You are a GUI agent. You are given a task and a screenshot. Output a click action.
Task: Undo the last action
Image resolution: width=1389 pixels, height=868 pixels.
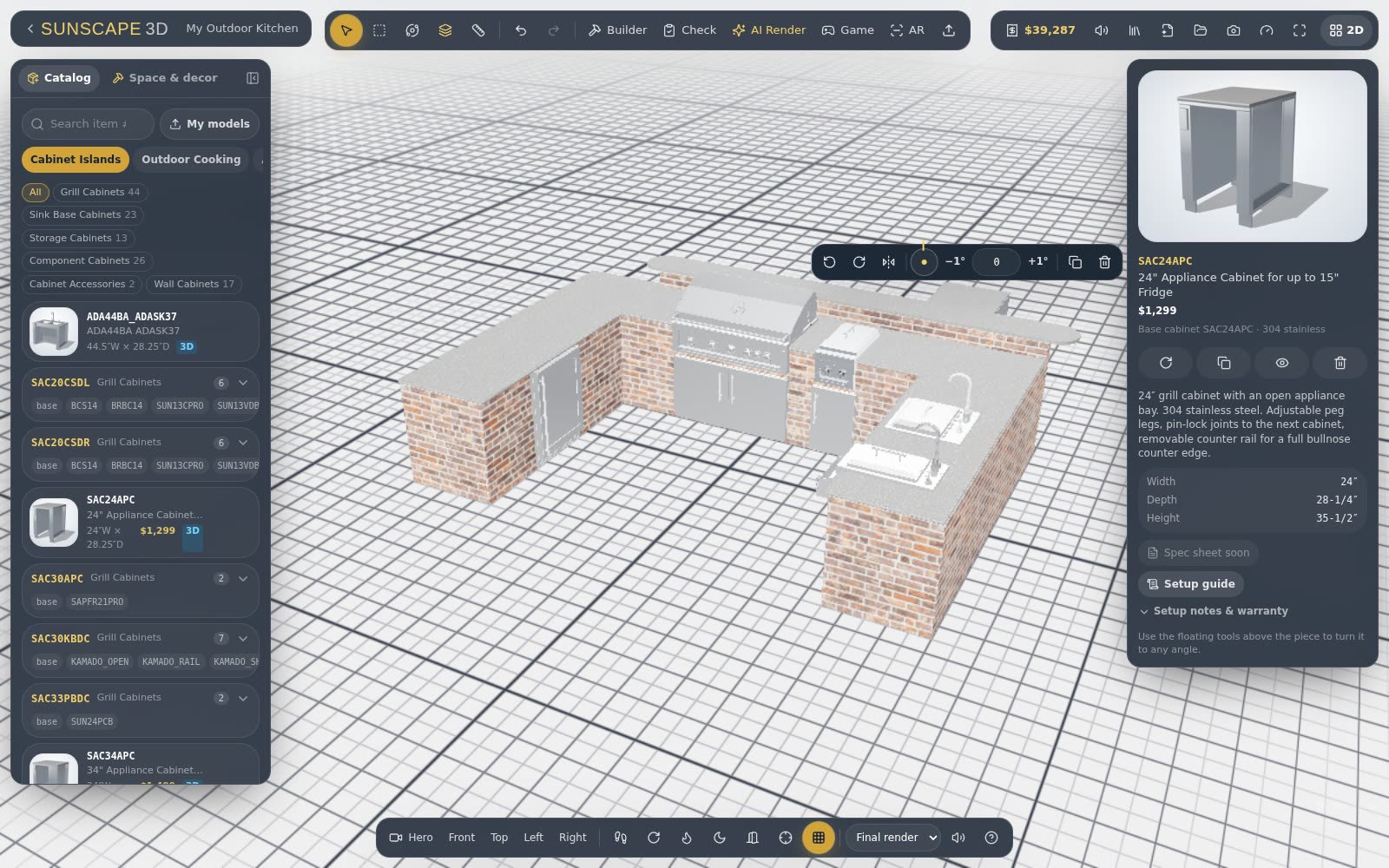click(x=521, y=30)
